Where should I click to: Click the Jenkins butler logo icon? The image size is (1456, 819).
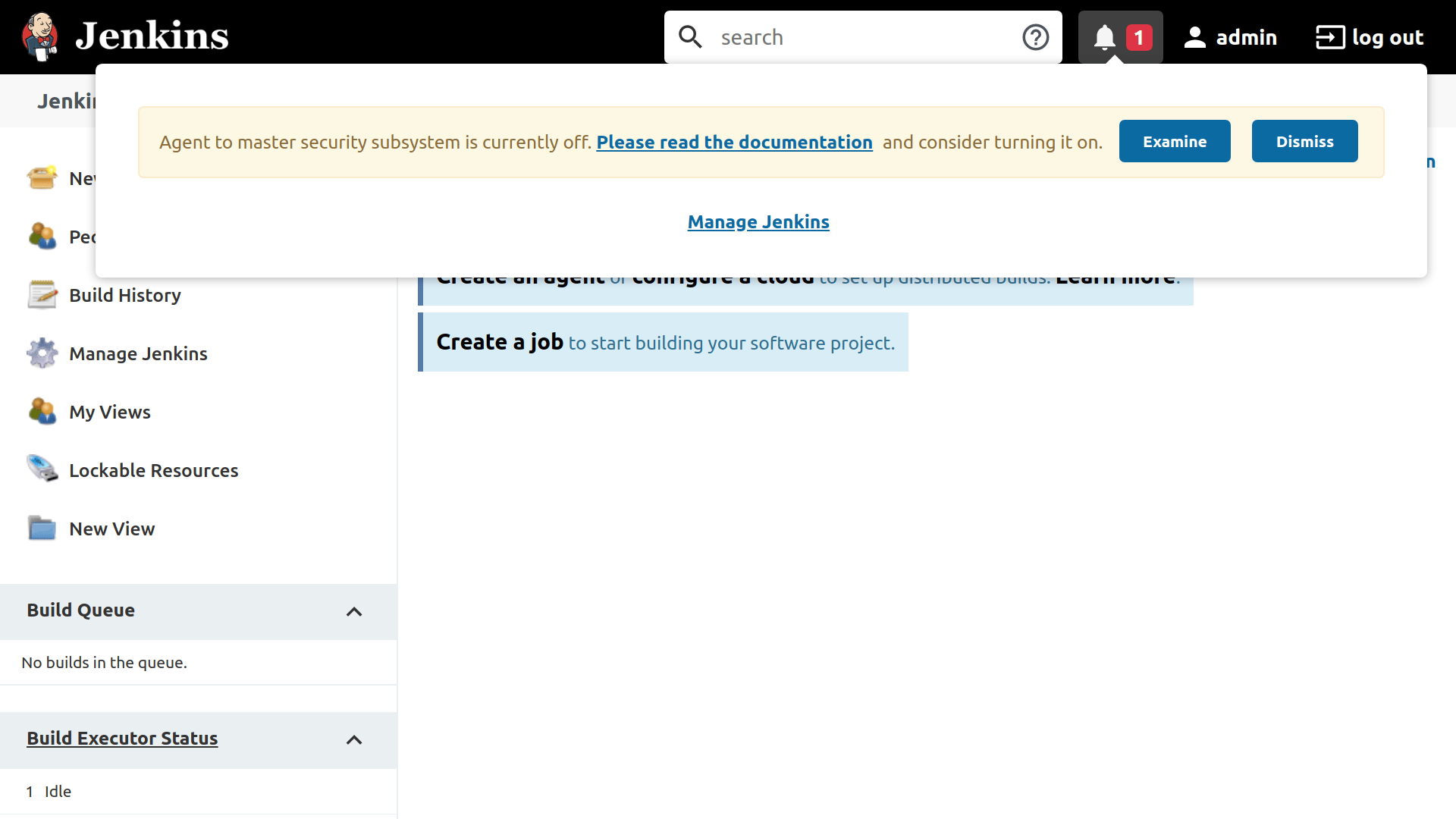point(41,36)
